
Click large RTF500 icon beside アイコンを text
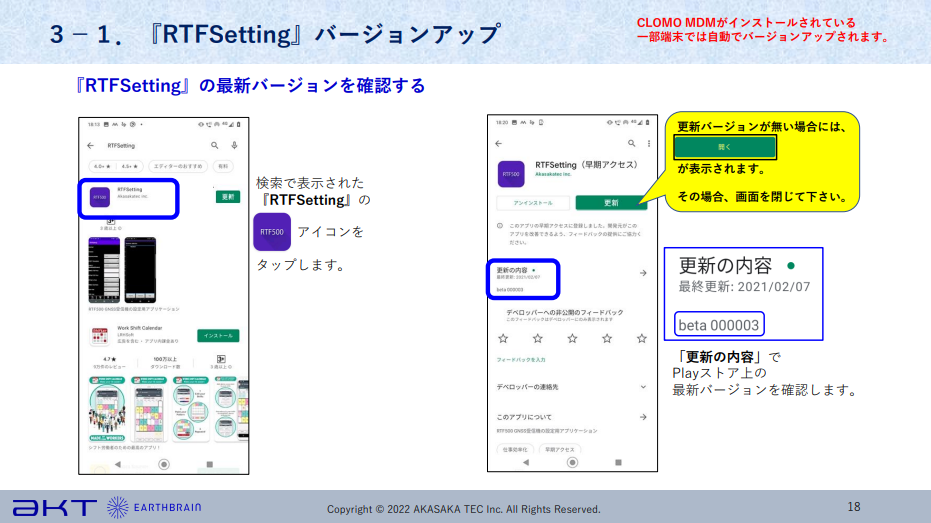(x=272, y=232)
